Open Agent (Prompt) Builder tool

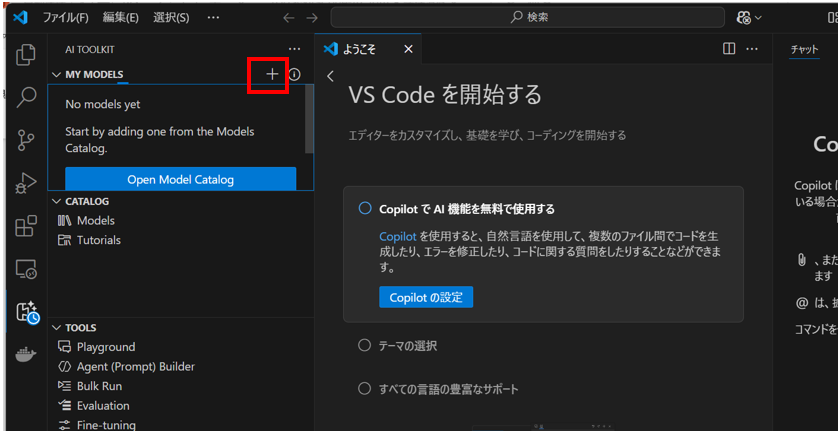tap(136, 367)
